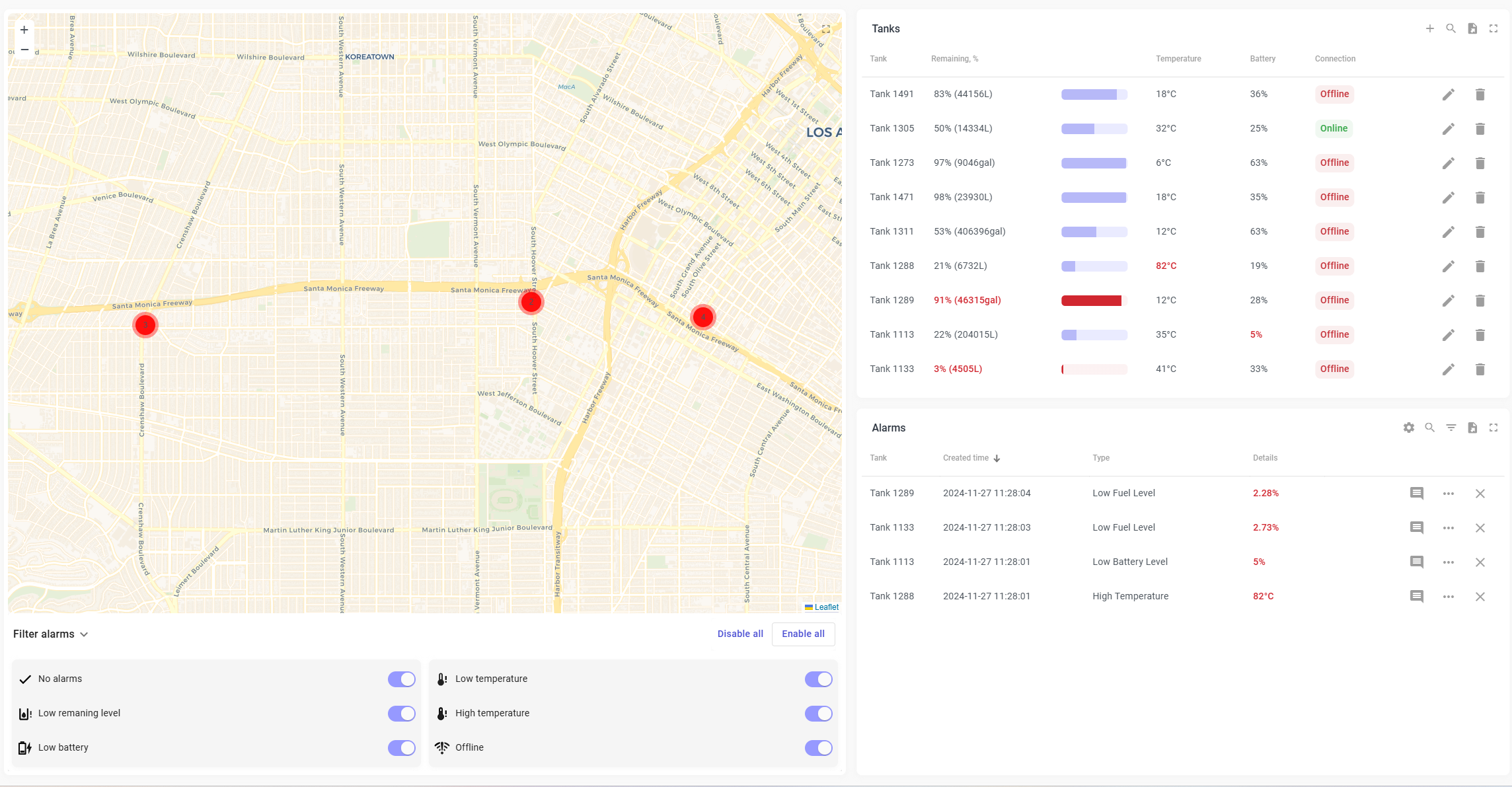Open search in the Tanks panel
The width and height of the screenshot is (1512, 787).
(x=1451, y=28)
